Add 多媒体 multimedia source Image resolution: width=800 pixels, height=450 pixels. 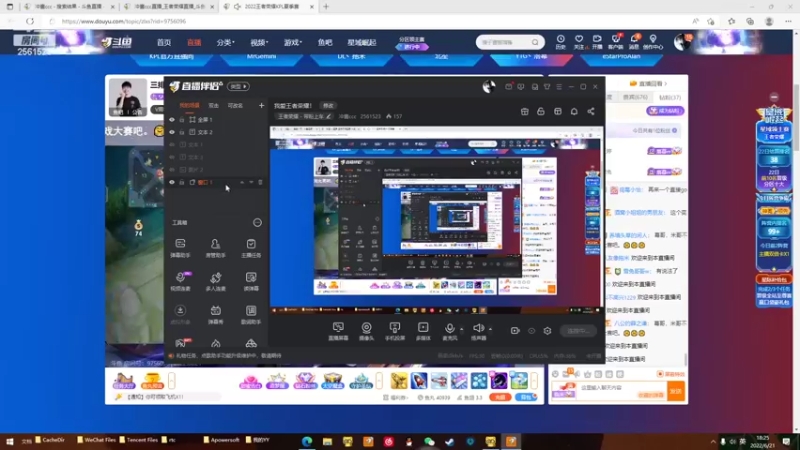coord(423,331)
